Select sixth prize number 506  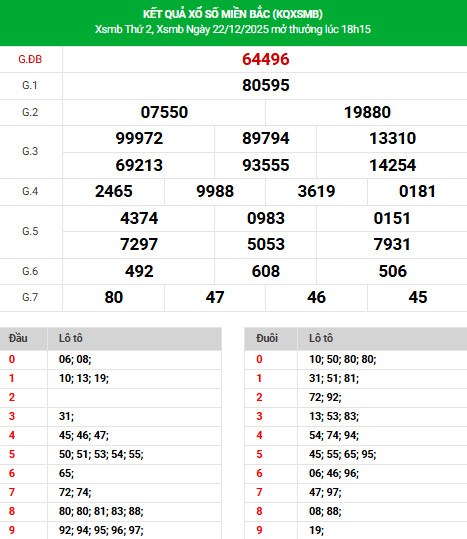(392, 271)
